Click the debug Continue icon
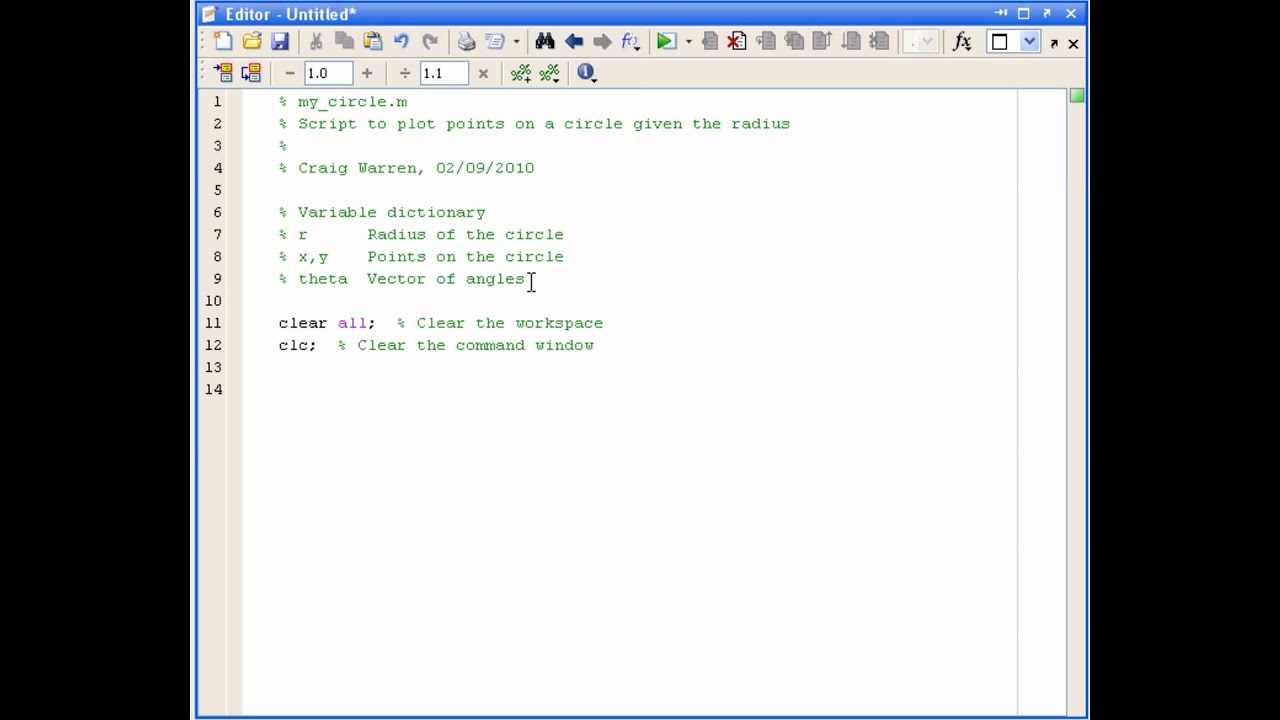Image resolution: width=1280 pixels, height=720 pixels. point(851,41)
